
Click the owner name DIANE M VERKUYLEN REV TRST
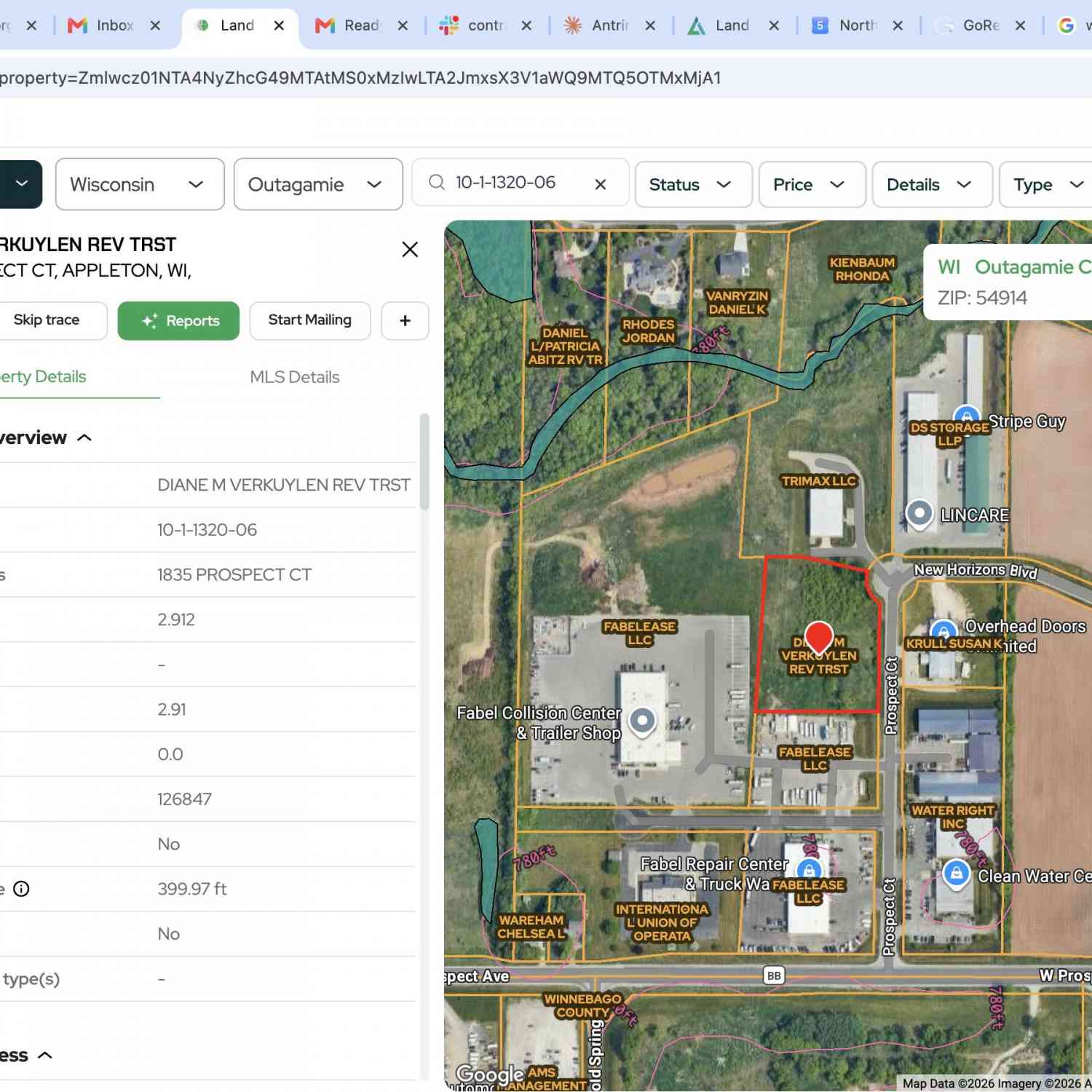click(284, 485)
